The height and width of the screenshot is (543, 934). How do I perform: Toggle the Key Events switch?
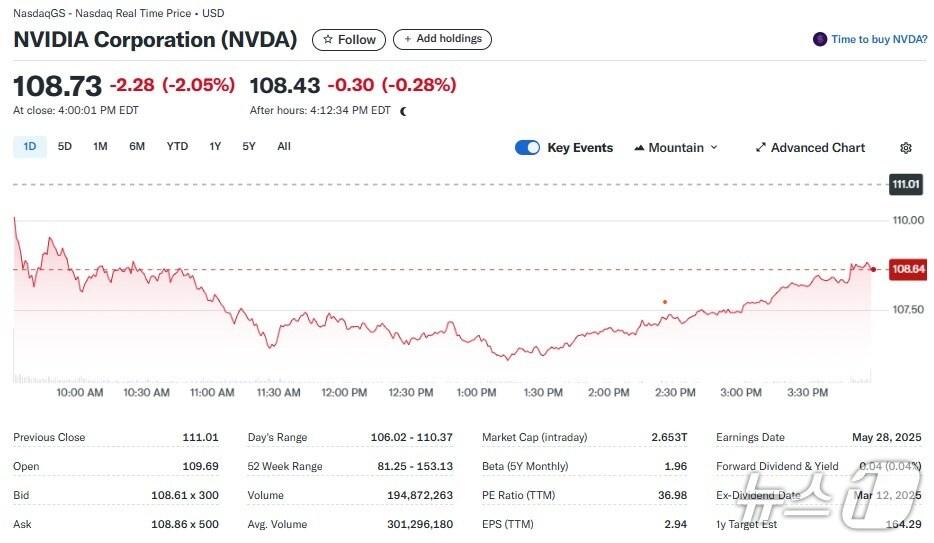tap(527, 148)
